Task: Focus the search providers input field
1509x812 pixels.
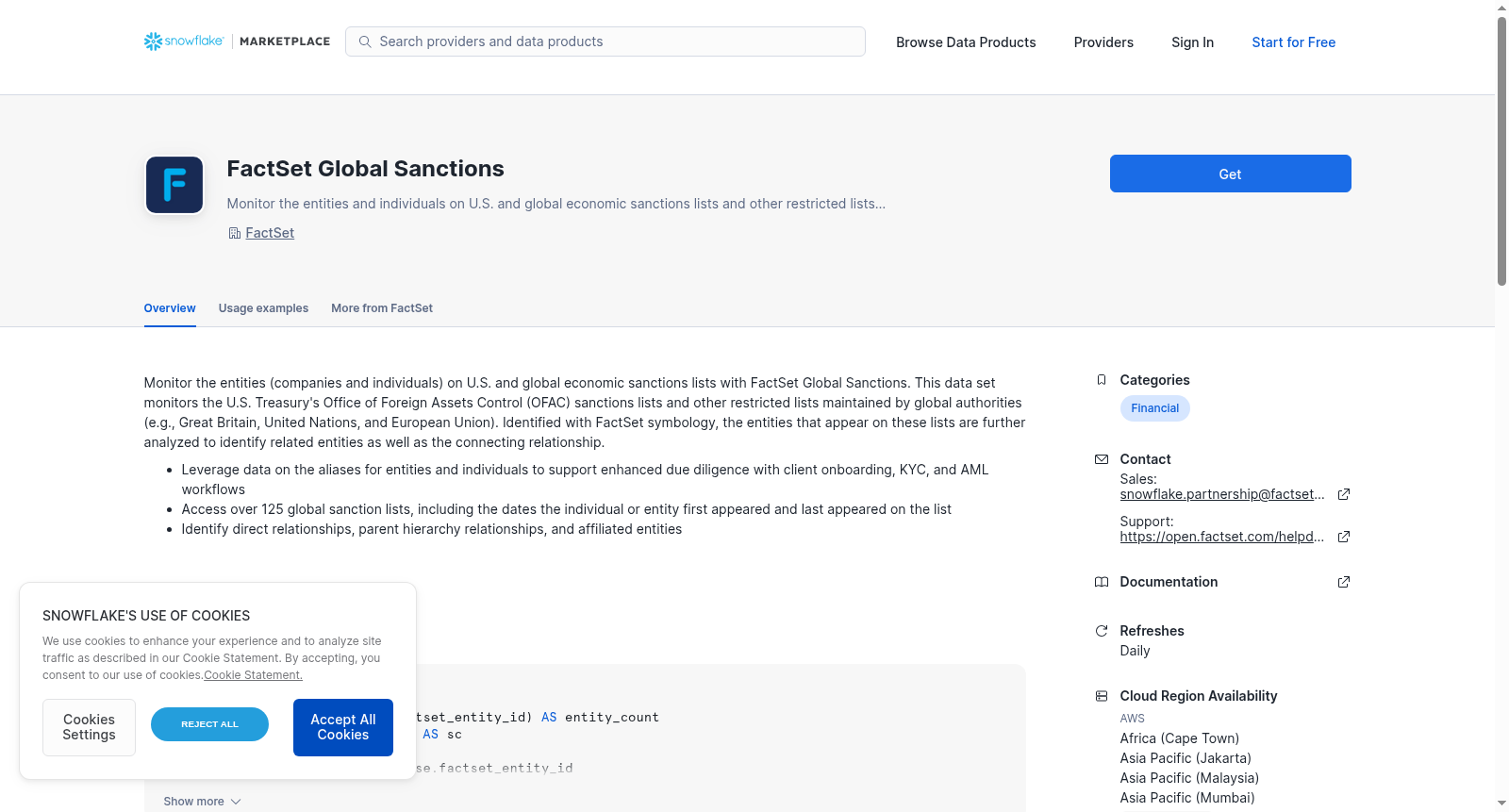Action: click(605, 41)
